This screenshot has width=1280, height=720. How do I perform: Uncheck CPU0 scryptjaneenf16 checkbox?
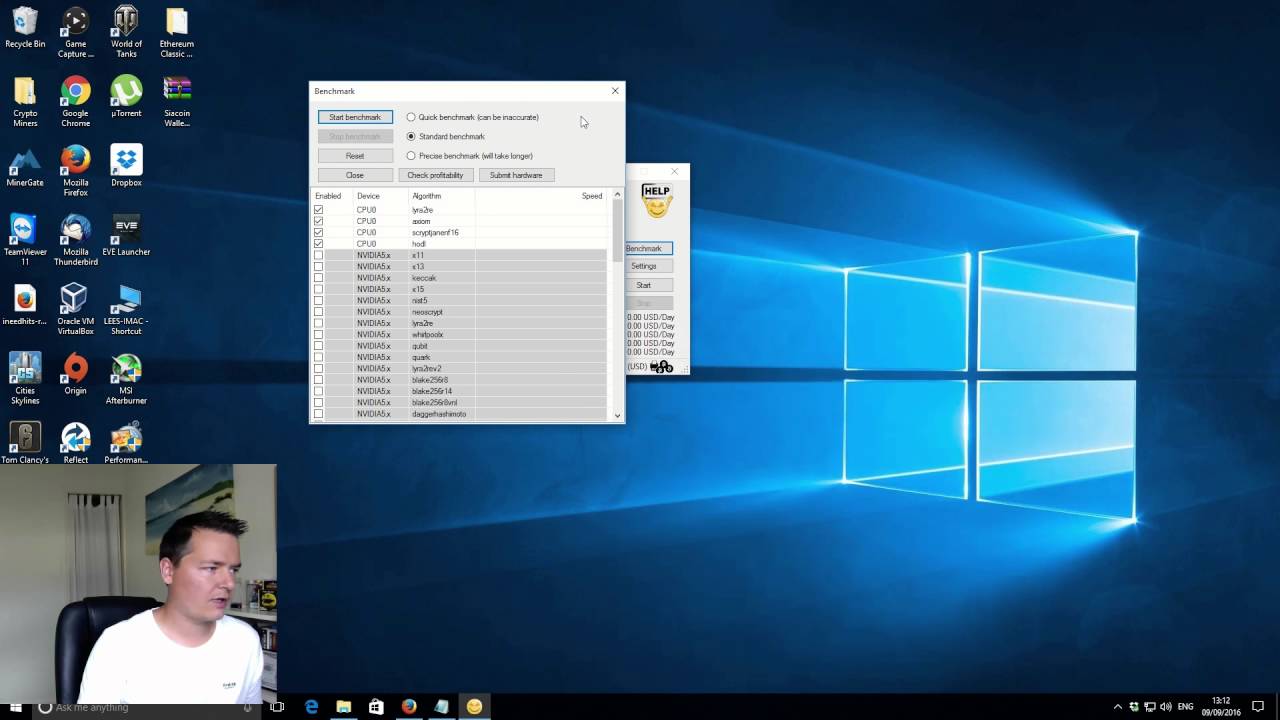point(318,232)
